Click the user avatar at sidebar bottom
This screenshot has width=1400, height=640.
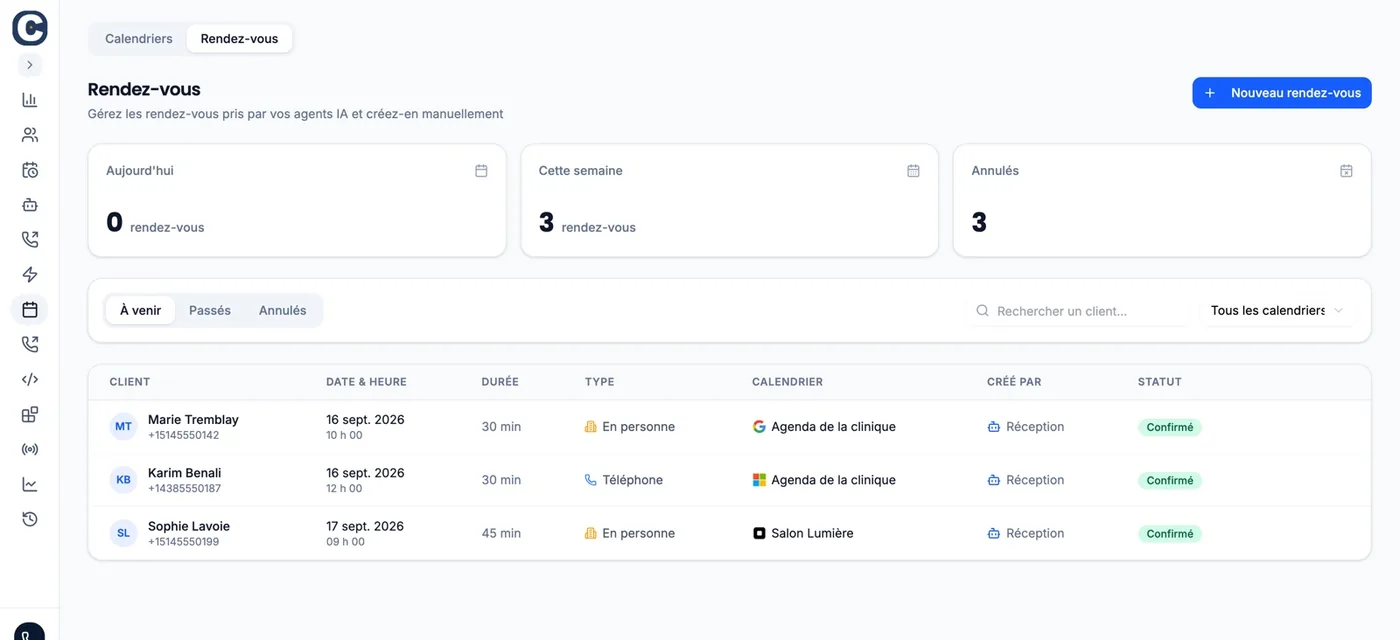coord(30,632)
